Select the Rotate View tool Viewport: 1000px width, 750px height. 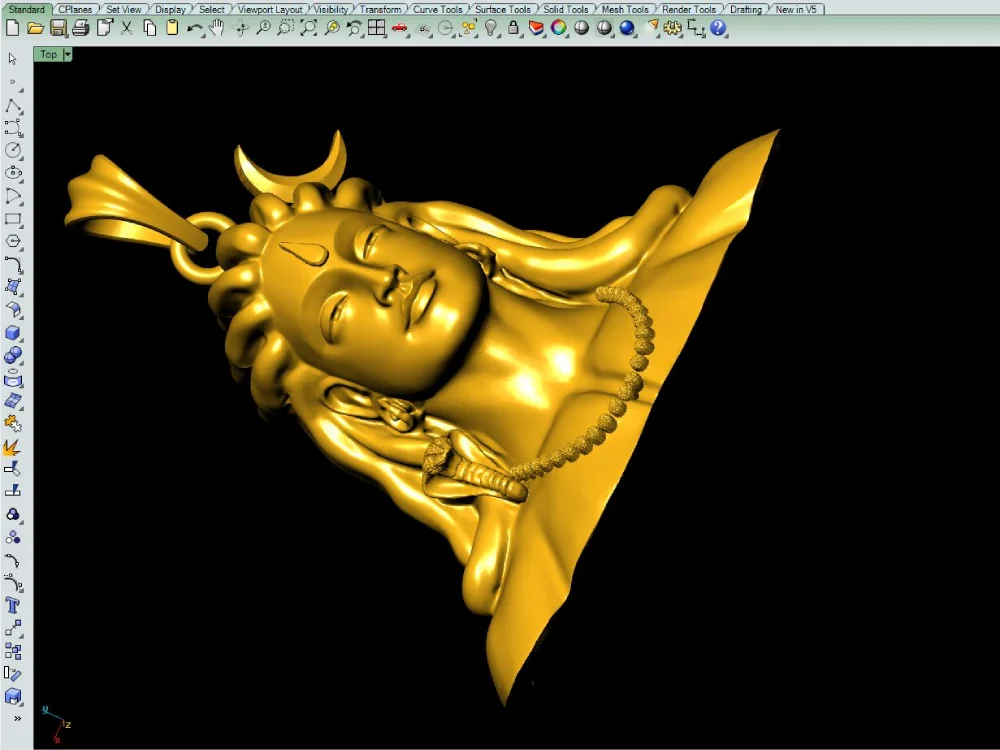[240, 28]
